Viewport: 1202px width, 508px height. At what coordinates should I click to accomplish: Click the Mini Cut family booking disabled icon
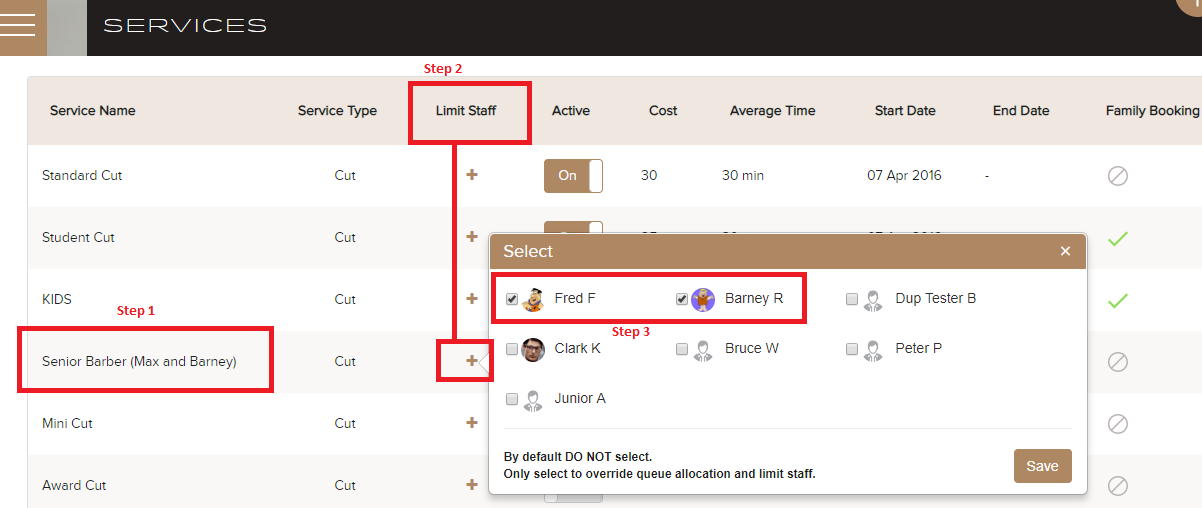tap(1117, 424)
